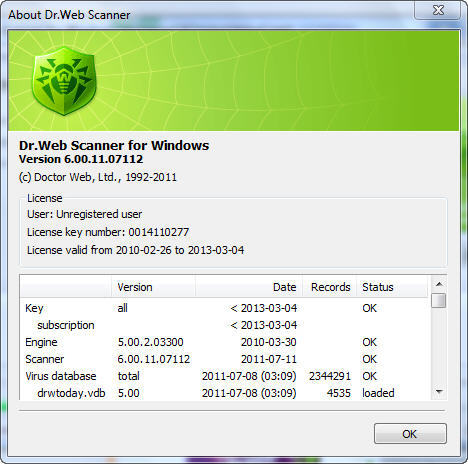Click the loaded status of drwtoday.vdb
Screen dimensions: 468x464
pos(378,393)
